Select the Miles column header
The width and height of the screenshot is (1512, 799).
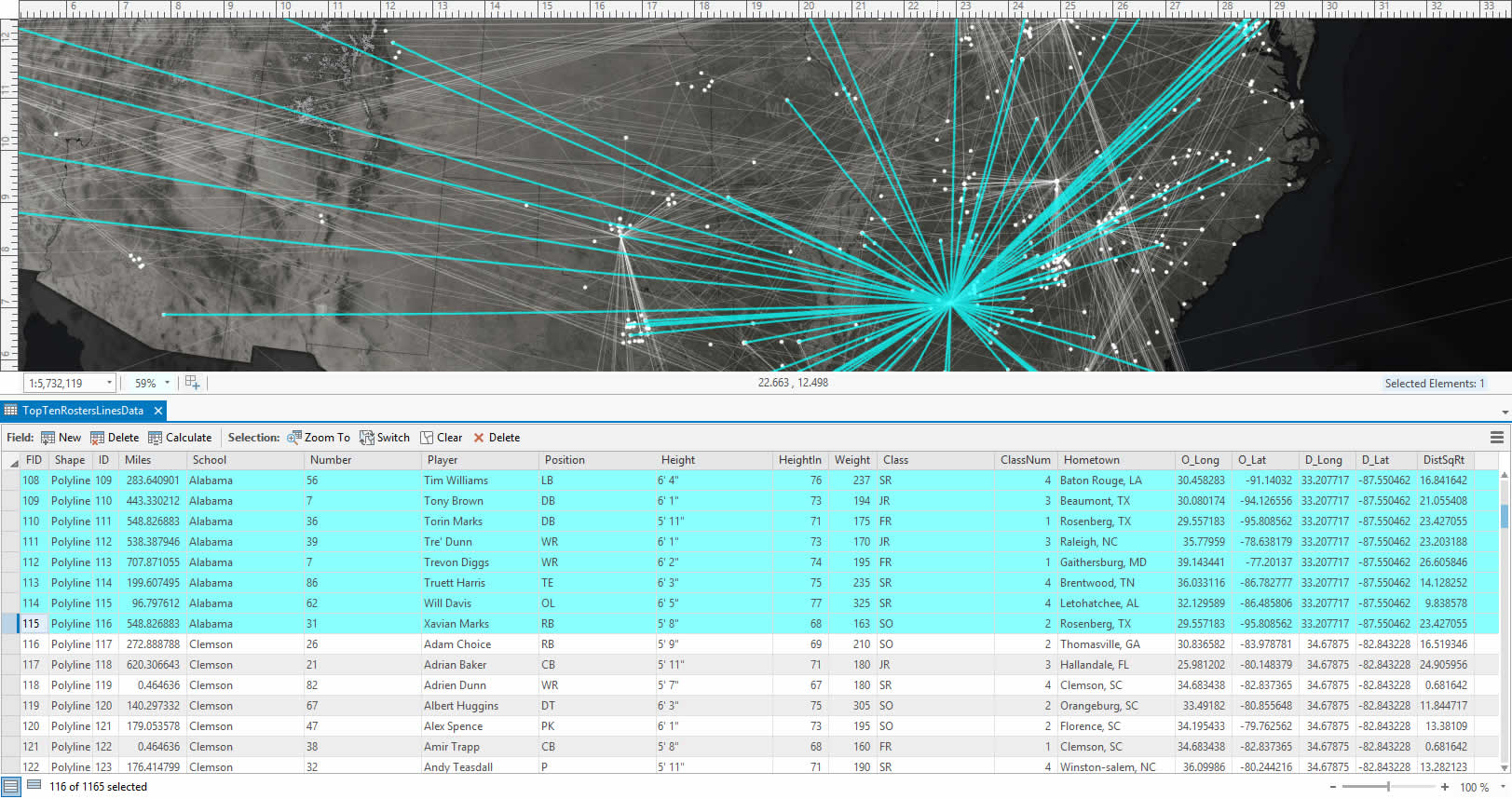153,460
